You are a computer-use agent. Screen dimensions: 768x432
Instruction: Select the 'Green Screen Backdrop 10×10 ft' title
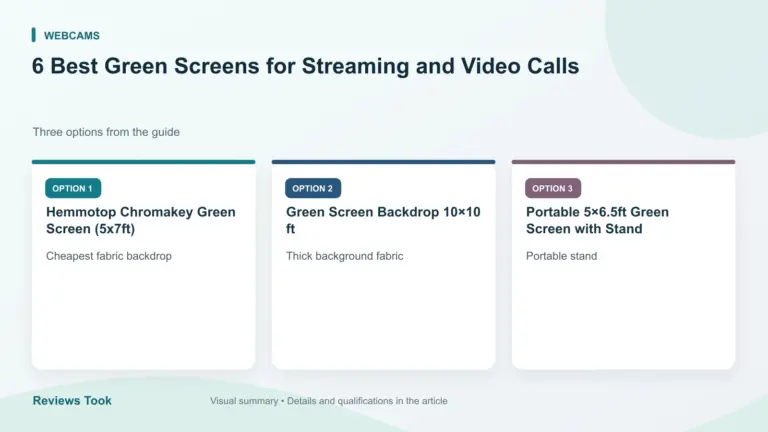click(383, 220)
